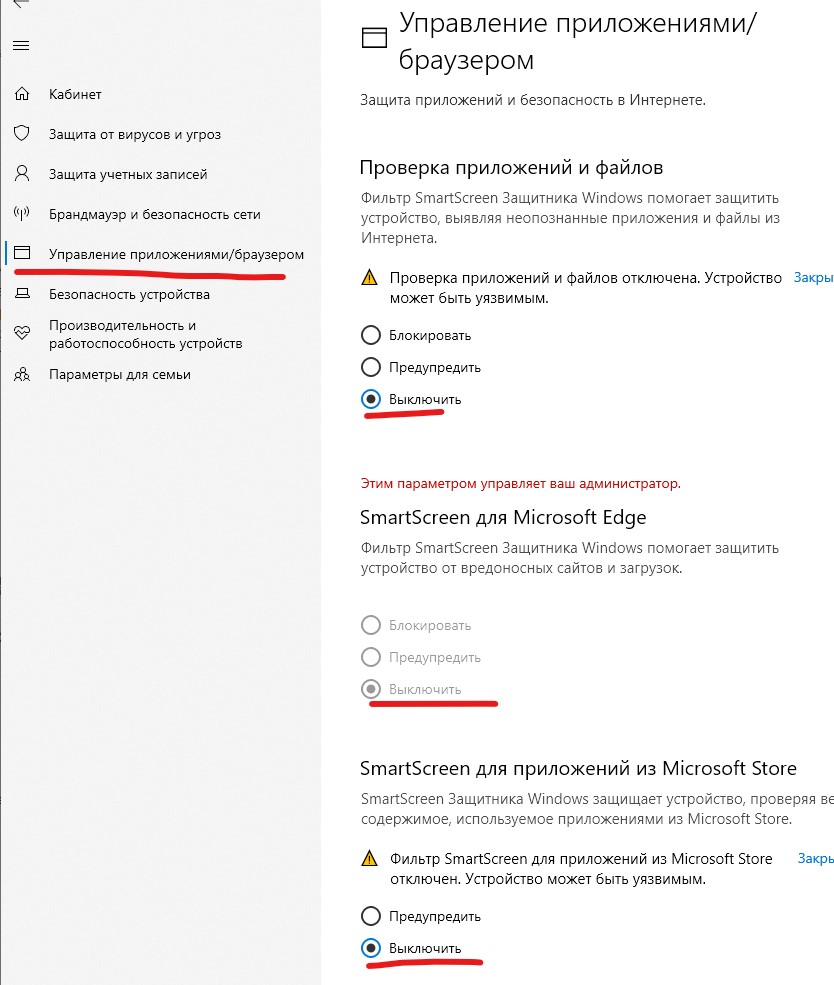Screen dimensions: 834x985
Task: Click the shield icon for virus protection
Action: 22,134
